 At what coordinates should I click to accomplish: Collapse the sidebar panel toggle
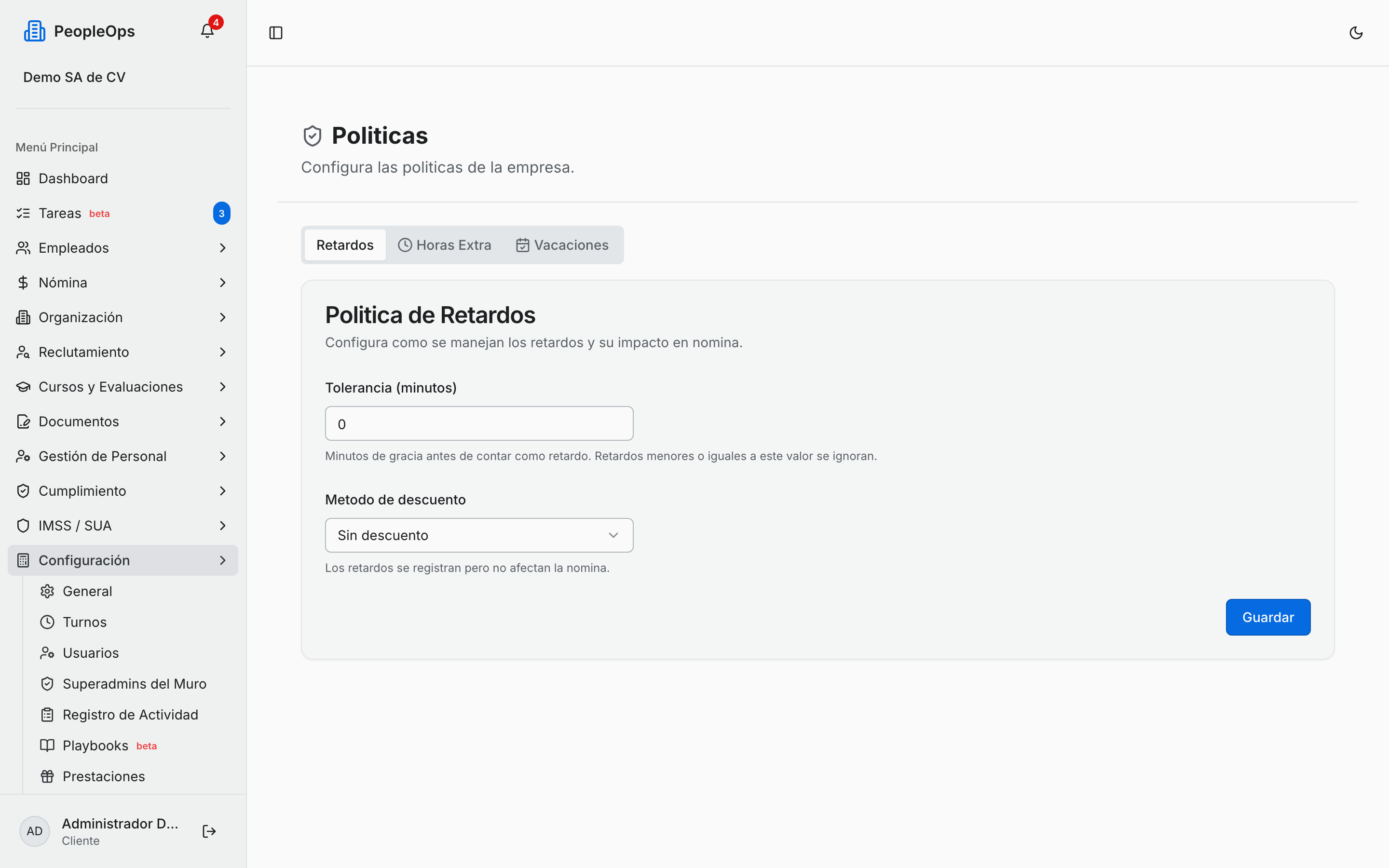click(x=276, y=33)
